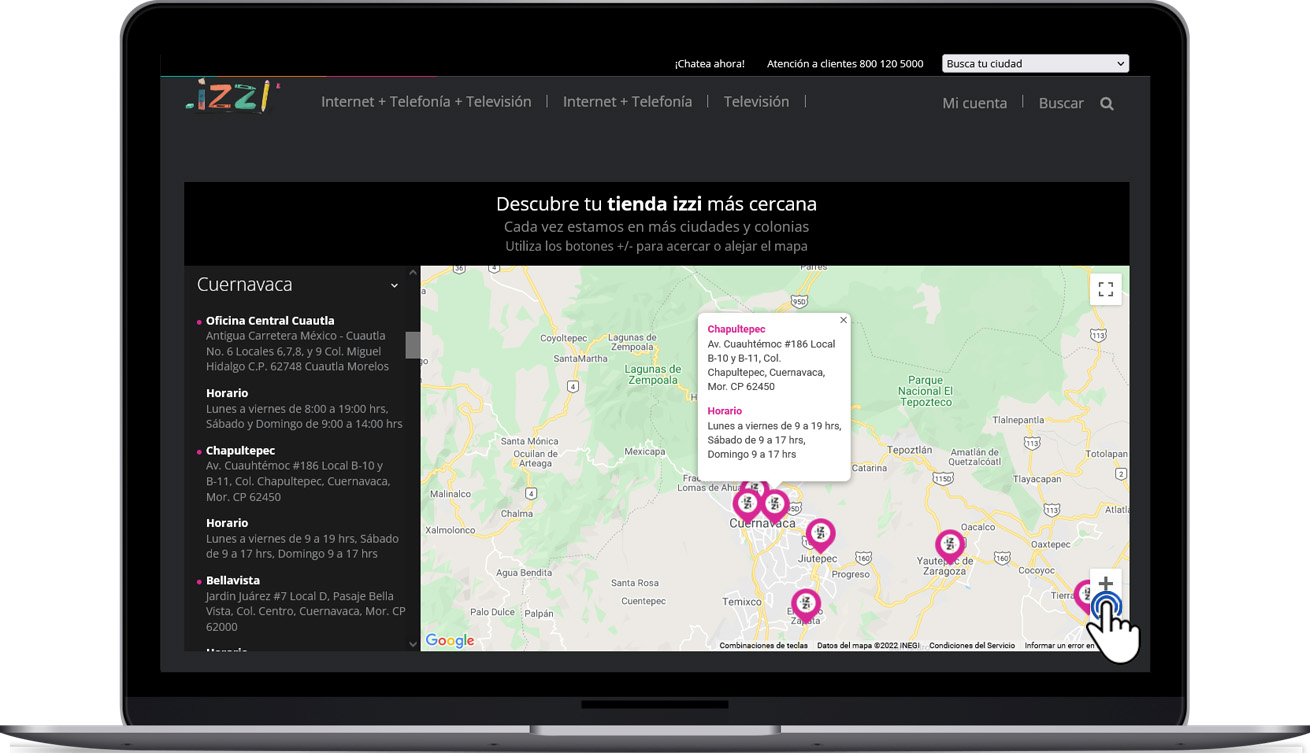Select Oficina Central Cuautla in store list
This screenshot has width=1310, height=754.
(270, 321)
